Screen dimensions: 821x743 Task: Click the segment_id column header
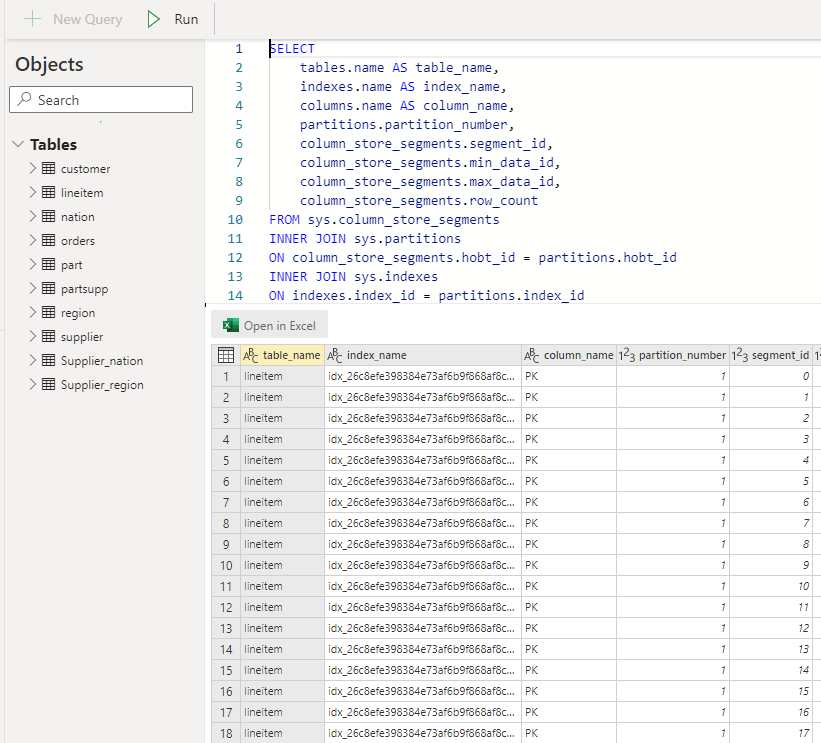point(771,355)
